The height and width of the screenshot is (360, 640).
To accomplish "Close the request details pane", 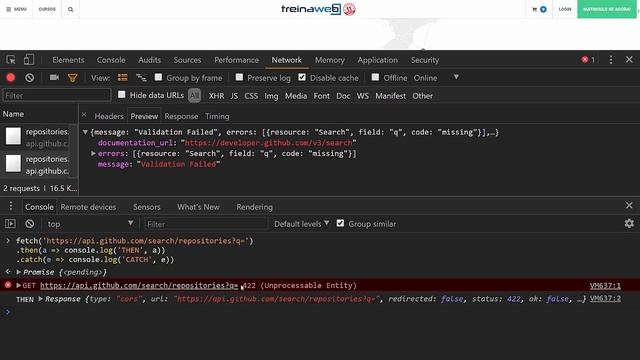I will pos(84,115).
